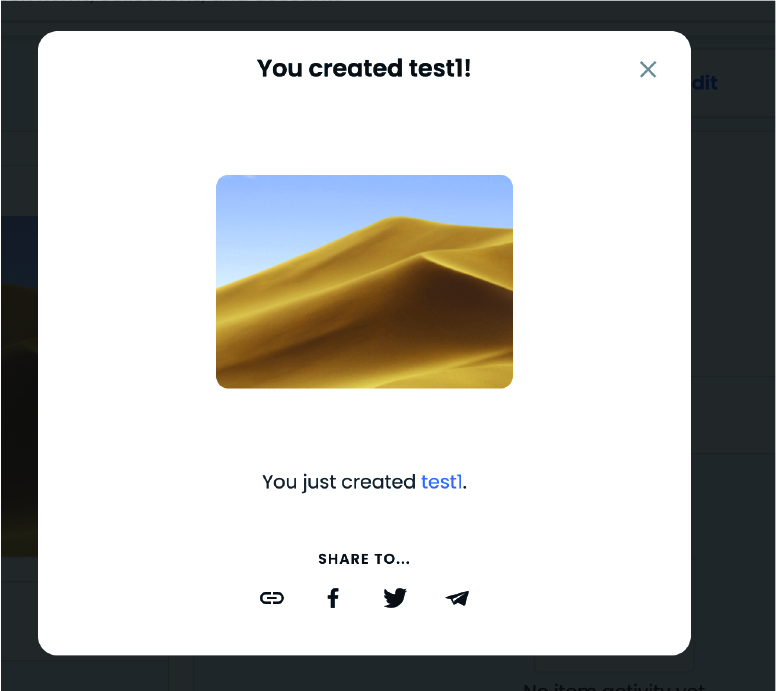Open the created item's sand dune thumbnail
Screen dimensions: 776x691
(364, 282)
